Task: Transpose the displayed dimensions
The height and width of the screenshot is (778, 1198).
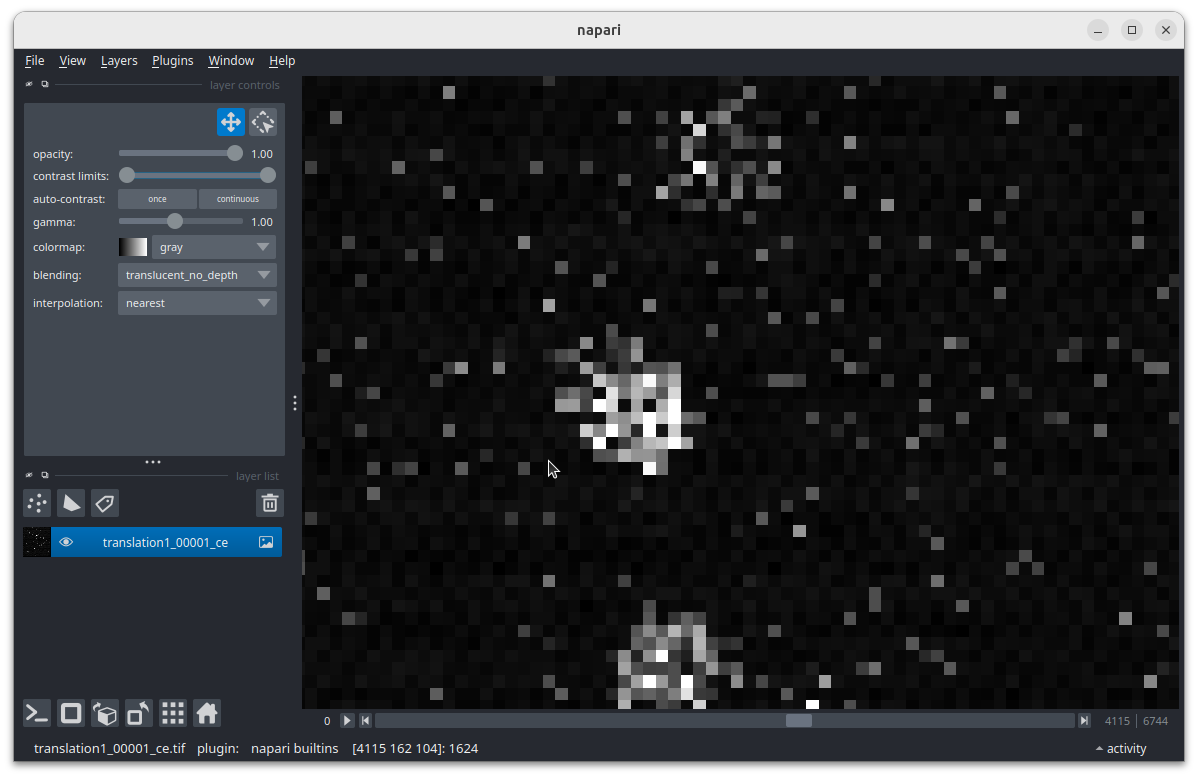Action: (x=138, y=713)
